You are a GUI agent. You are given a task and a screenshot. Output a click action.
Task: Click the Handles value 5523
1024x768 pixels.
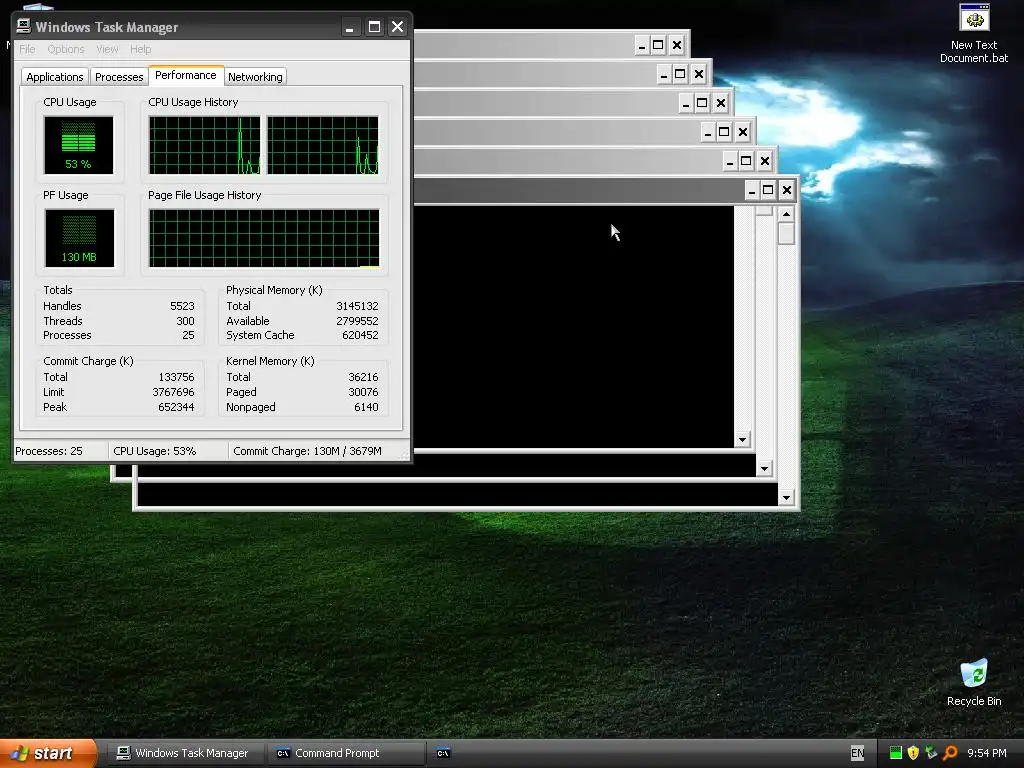(x=182, y=306)
